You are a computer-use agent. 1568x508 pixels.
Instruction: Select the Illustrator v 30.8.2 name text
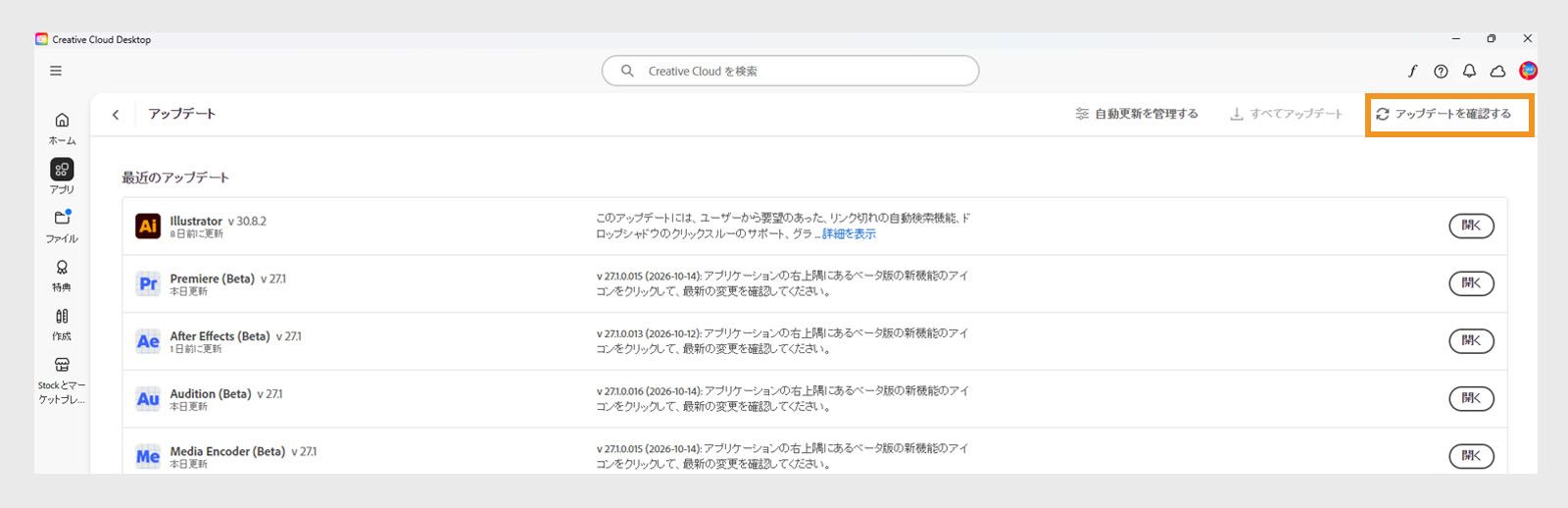pyautogui.click(x=218, y=221)
